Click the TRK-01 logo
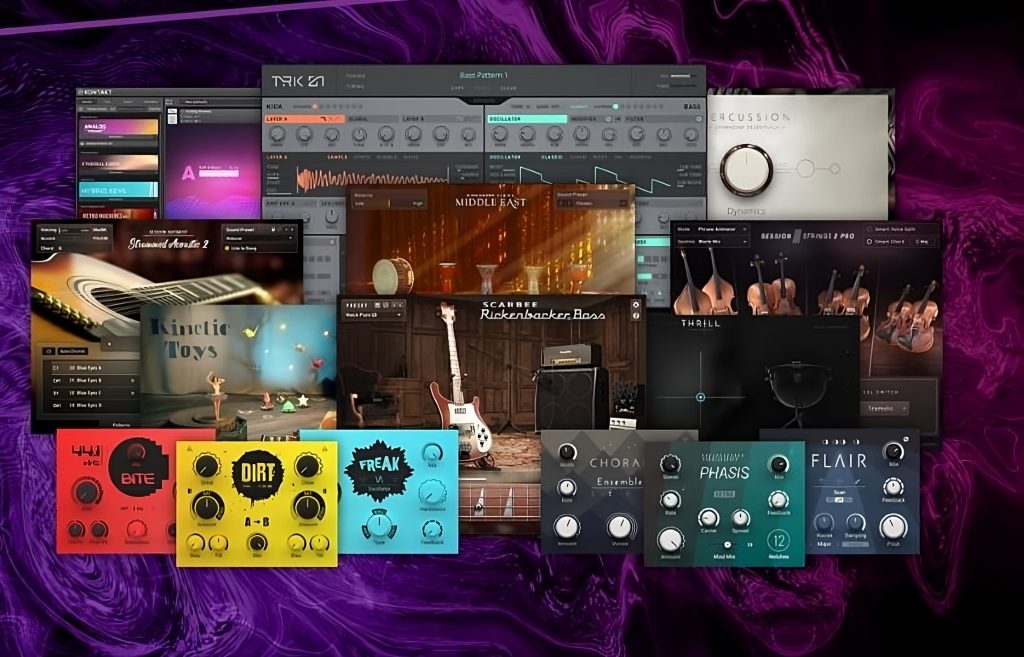The image size is (1024, 657). coord(297,82)
